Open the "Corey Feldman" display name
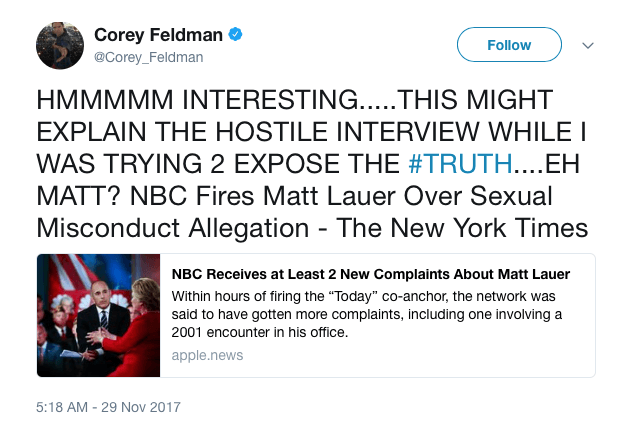 (x=157, y=35)
